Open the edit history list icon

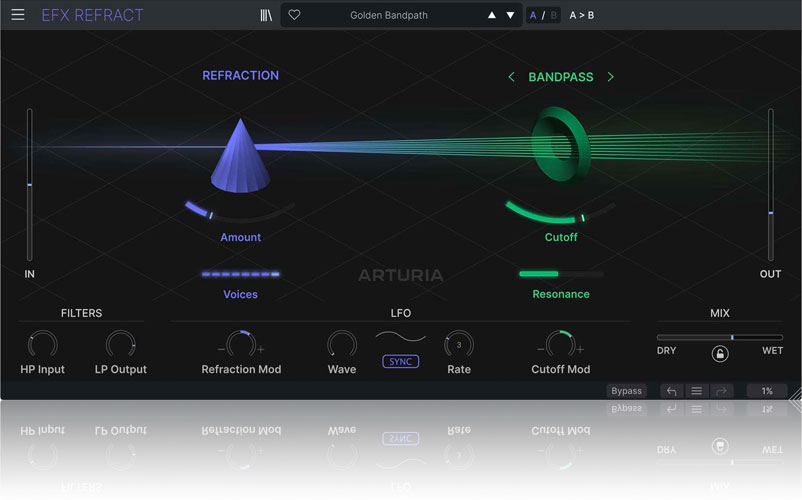(x=697, y=391)
